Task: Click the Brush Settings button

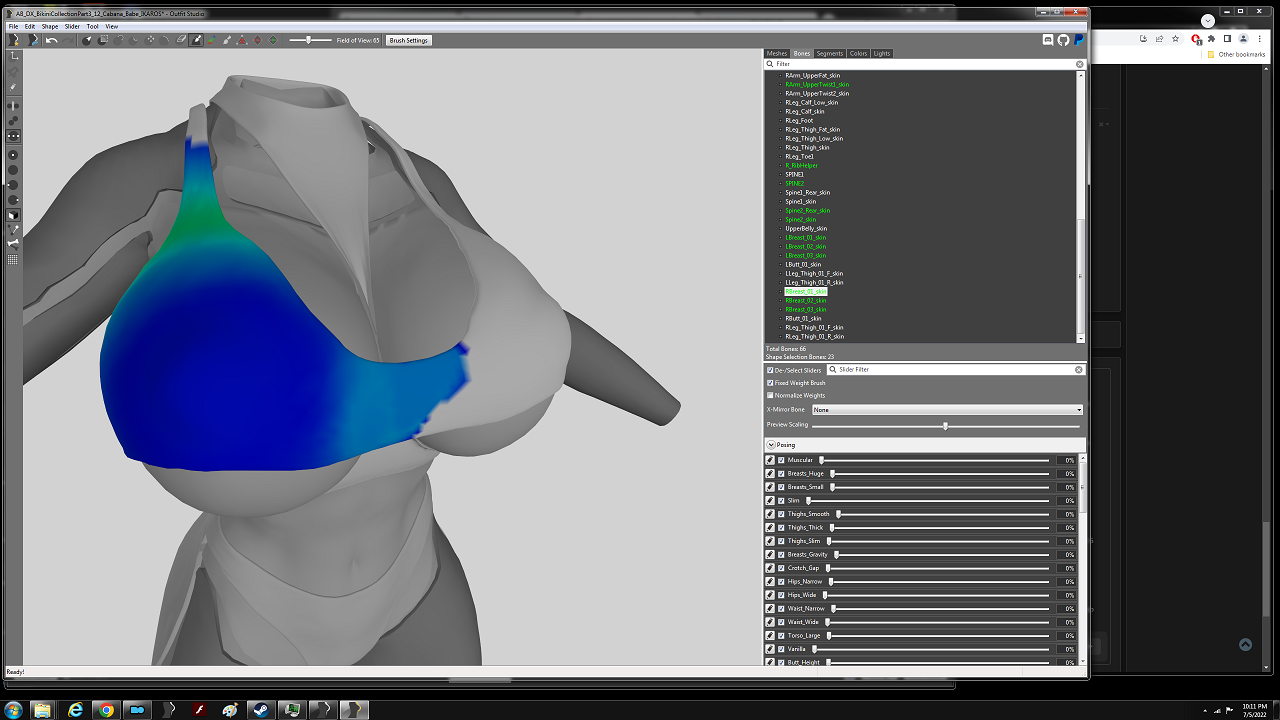Action: click(408, 40)
